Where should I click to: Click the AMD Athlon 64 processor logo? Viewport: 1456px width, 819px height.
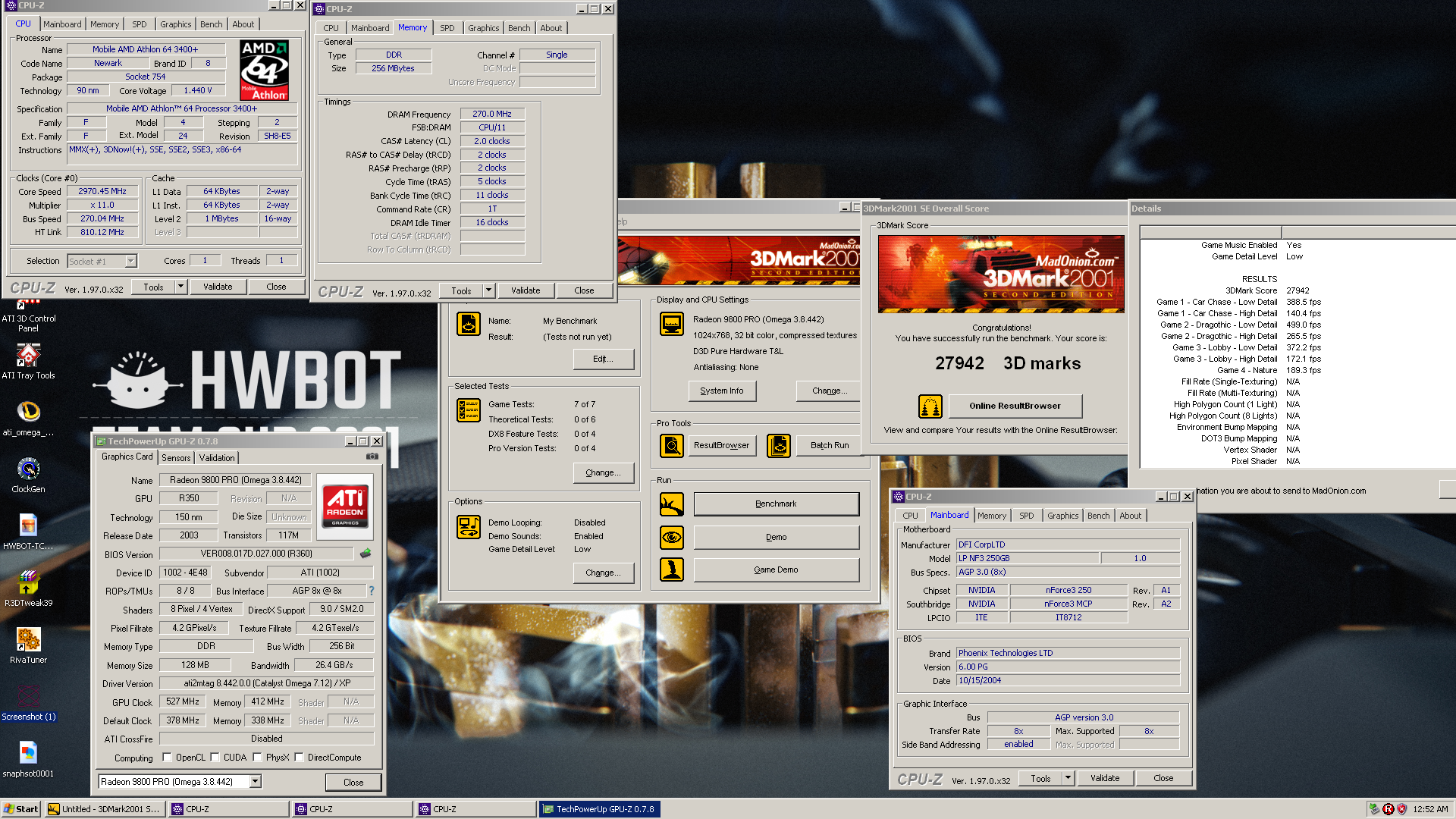point(264,71)
